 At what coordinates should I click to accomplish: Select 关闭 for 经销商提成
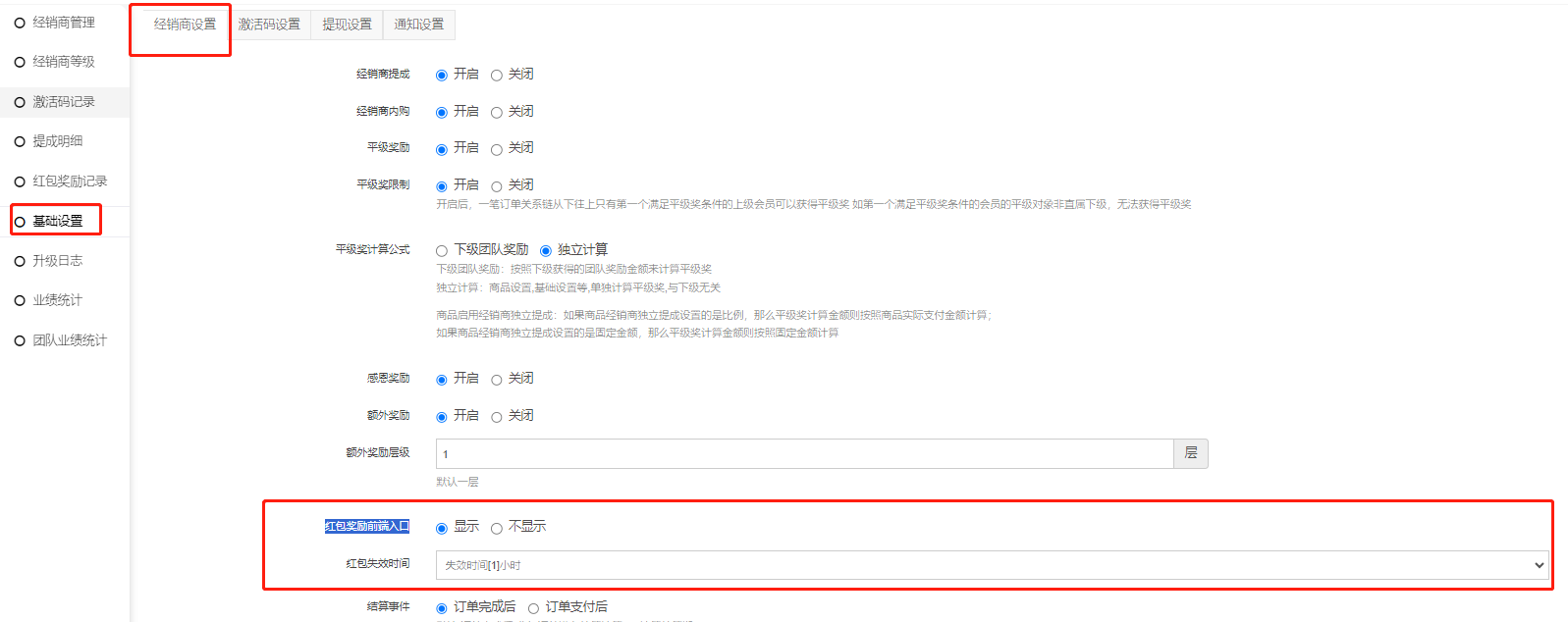click(497, 76)
